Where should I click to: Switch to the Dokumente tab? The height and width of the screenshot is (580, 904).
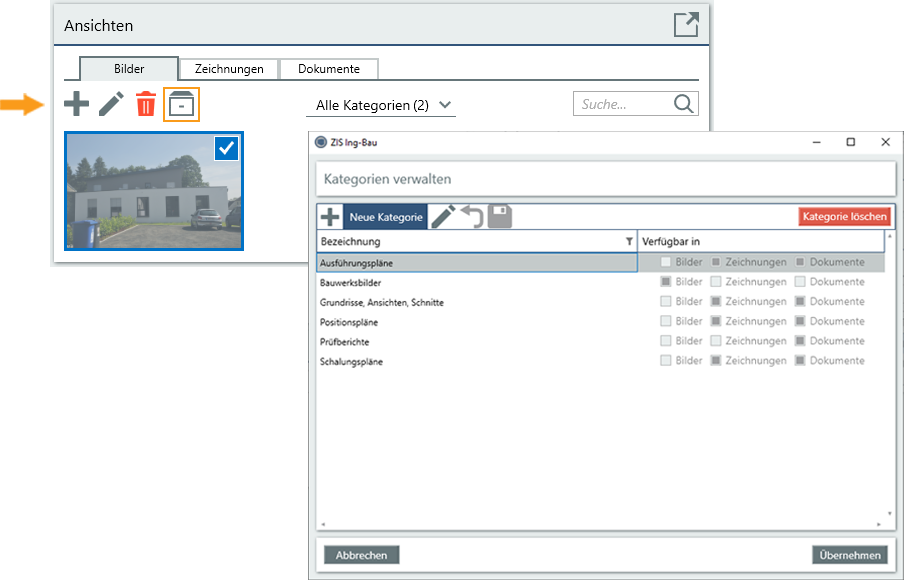[329, 69]
